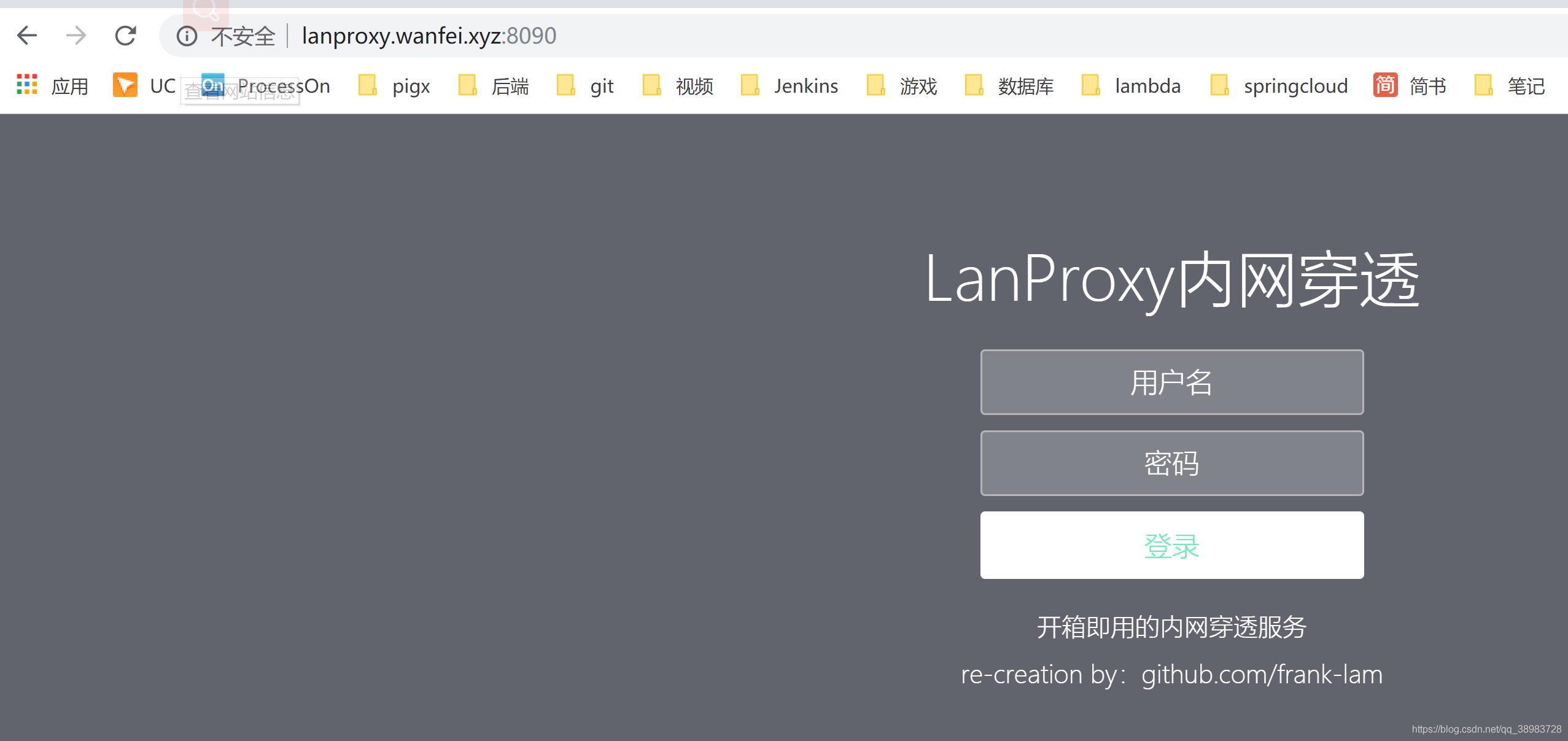
Task: Open the git bookmark folder
Action: 584,85
